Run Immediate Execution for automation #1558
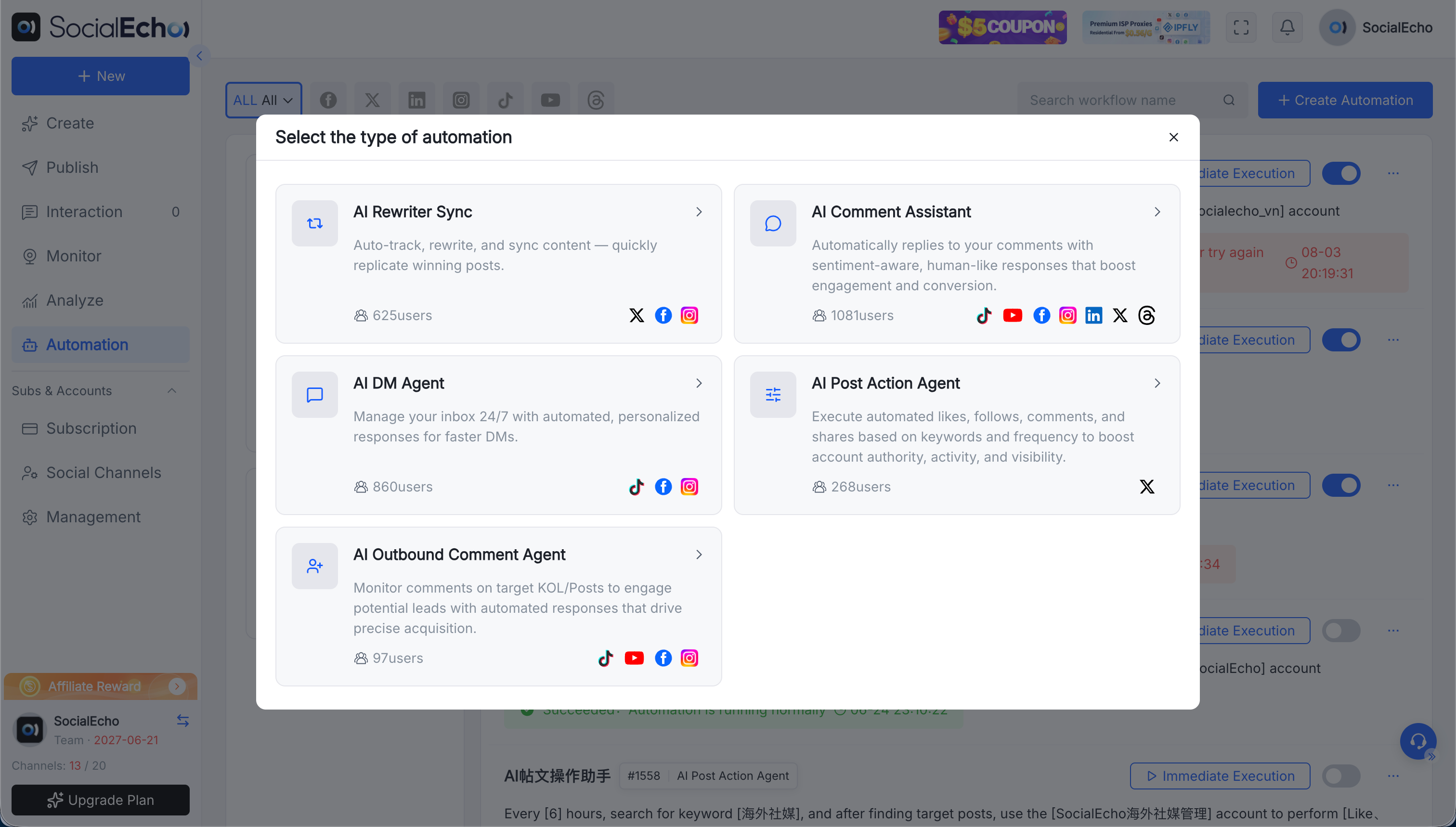The image size is (1456, 827). 1220,776
